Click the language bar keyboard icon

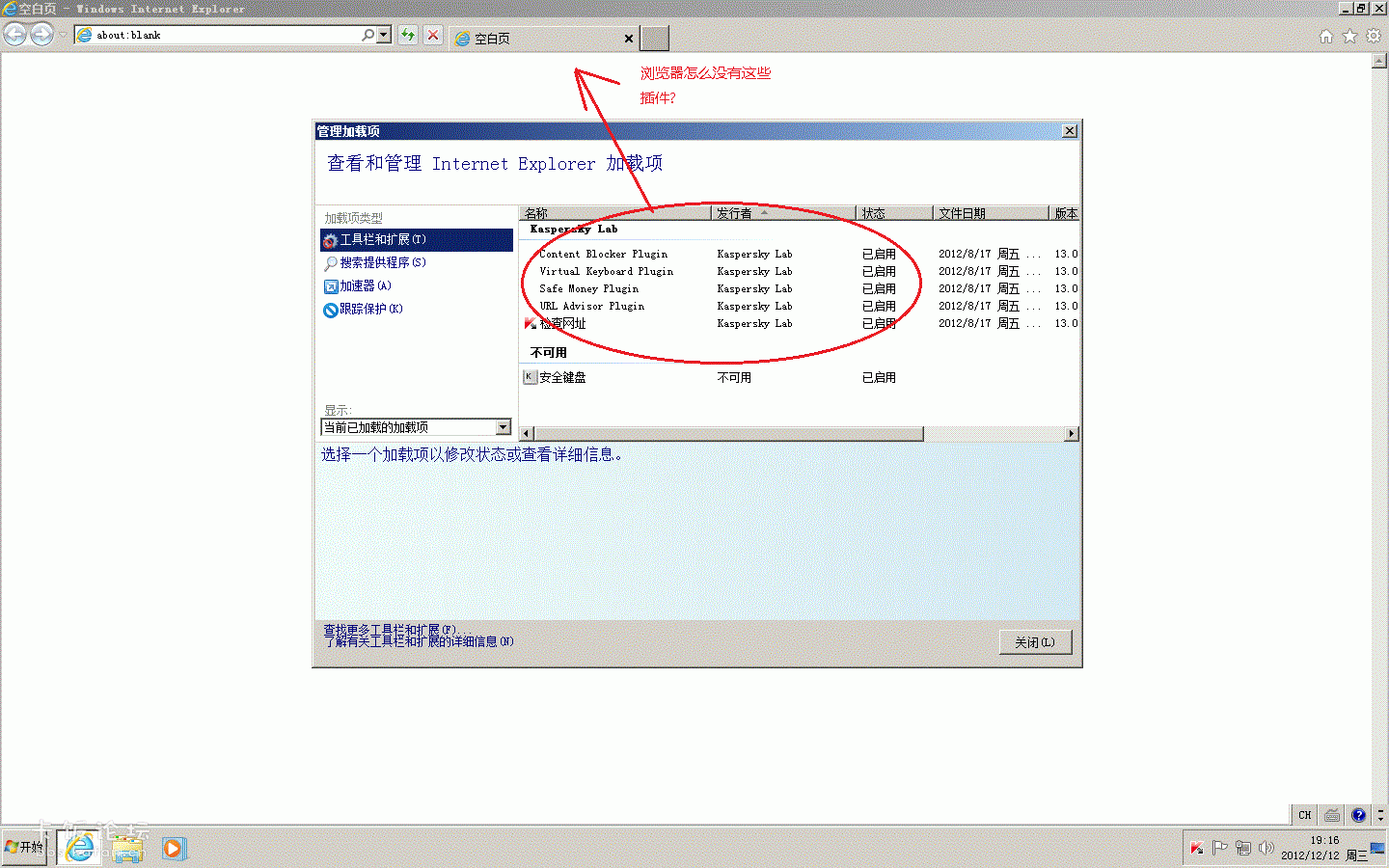(x=1332, y=815)
